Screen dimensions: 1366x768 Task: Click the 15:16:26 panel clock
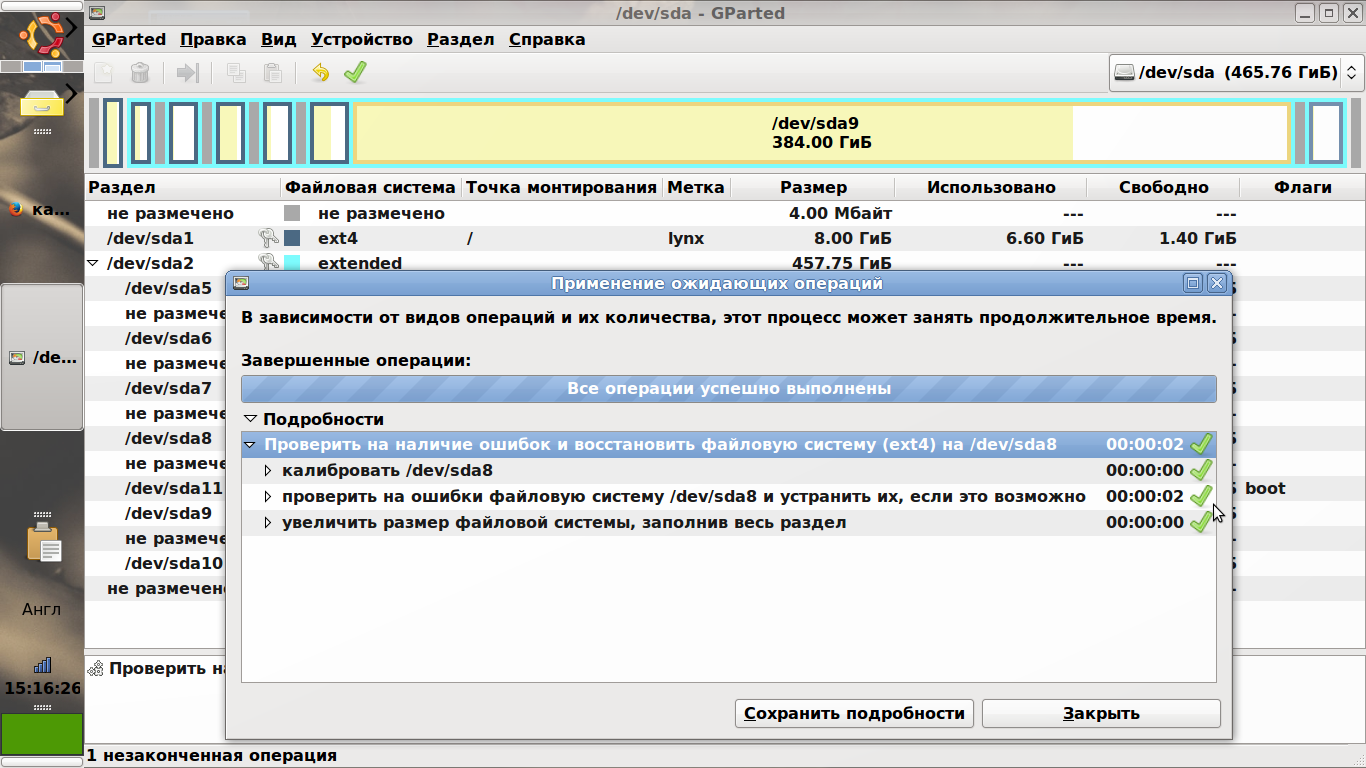coord(42,688)
